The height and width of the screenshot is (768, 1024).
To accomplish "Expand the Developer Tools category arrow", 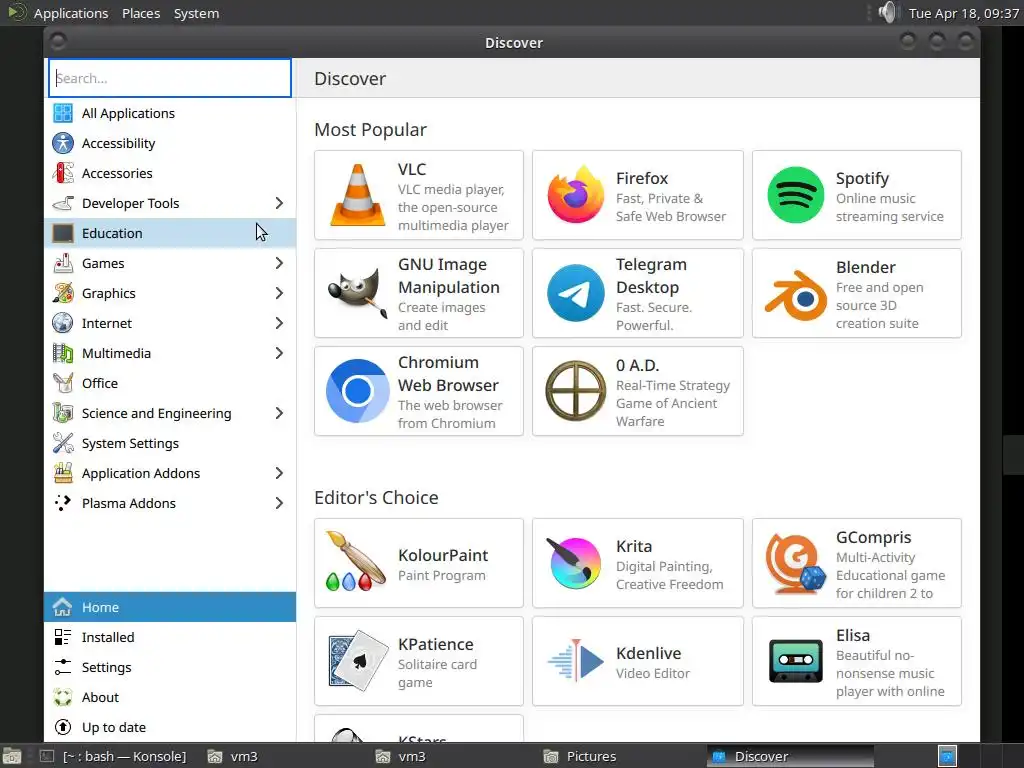I will (280, 203).
